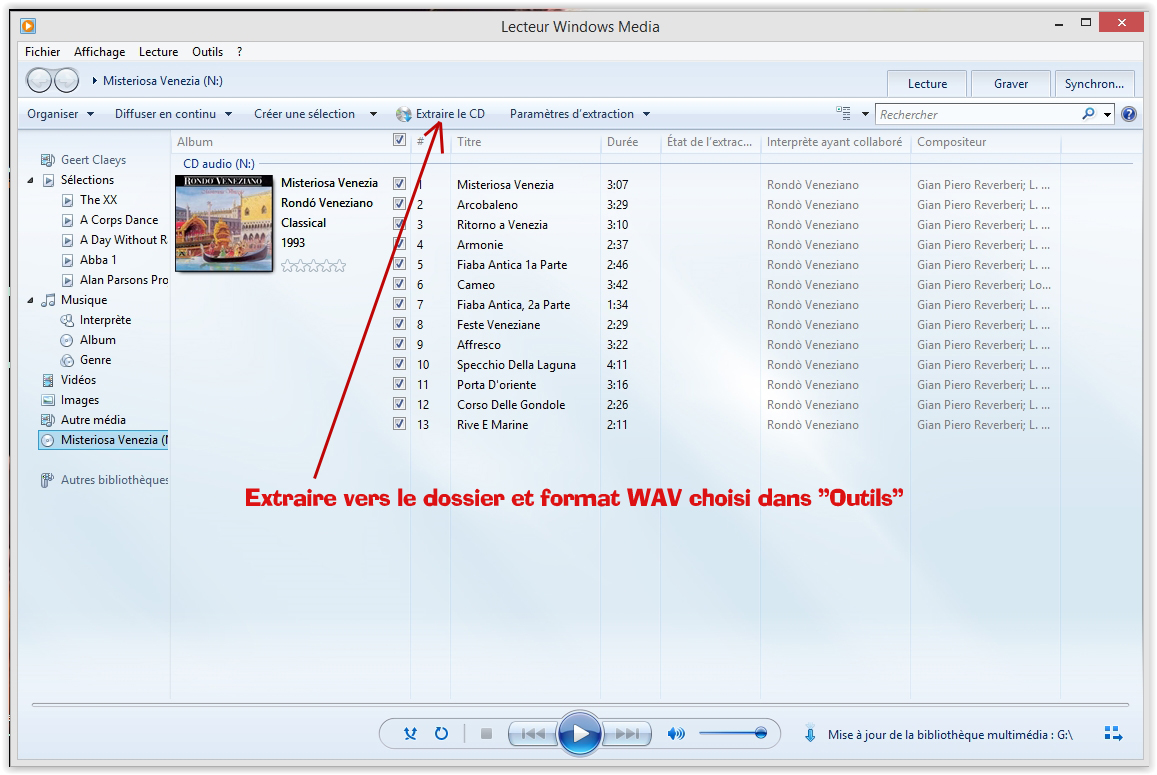Open the Diffuser en continu dropdown
The height and width of the screenshot is (775, 1157).
(173, 114)
